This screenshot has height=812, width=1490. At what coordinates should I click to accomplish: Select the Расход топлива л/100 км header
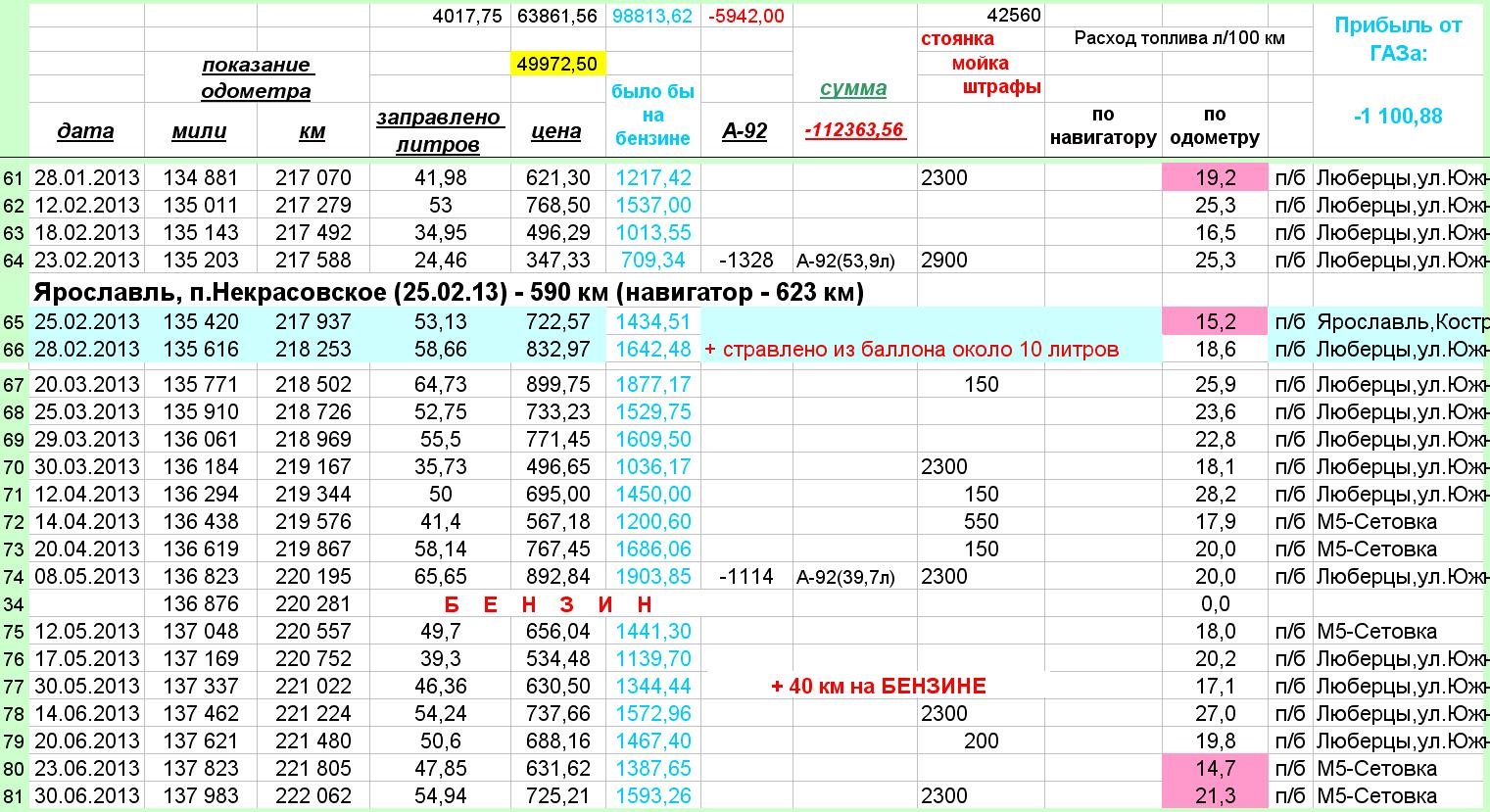pyautogui.click(x=1178, y=38)
